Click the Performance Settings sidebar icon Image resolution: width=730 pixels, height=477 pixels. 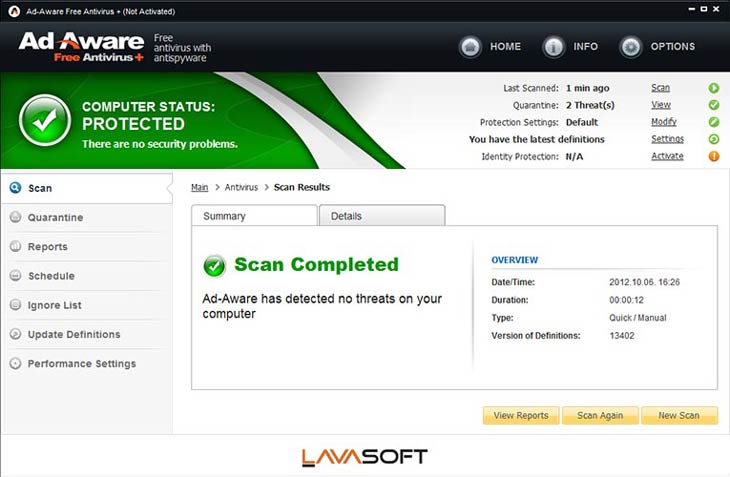click(15, 363)
